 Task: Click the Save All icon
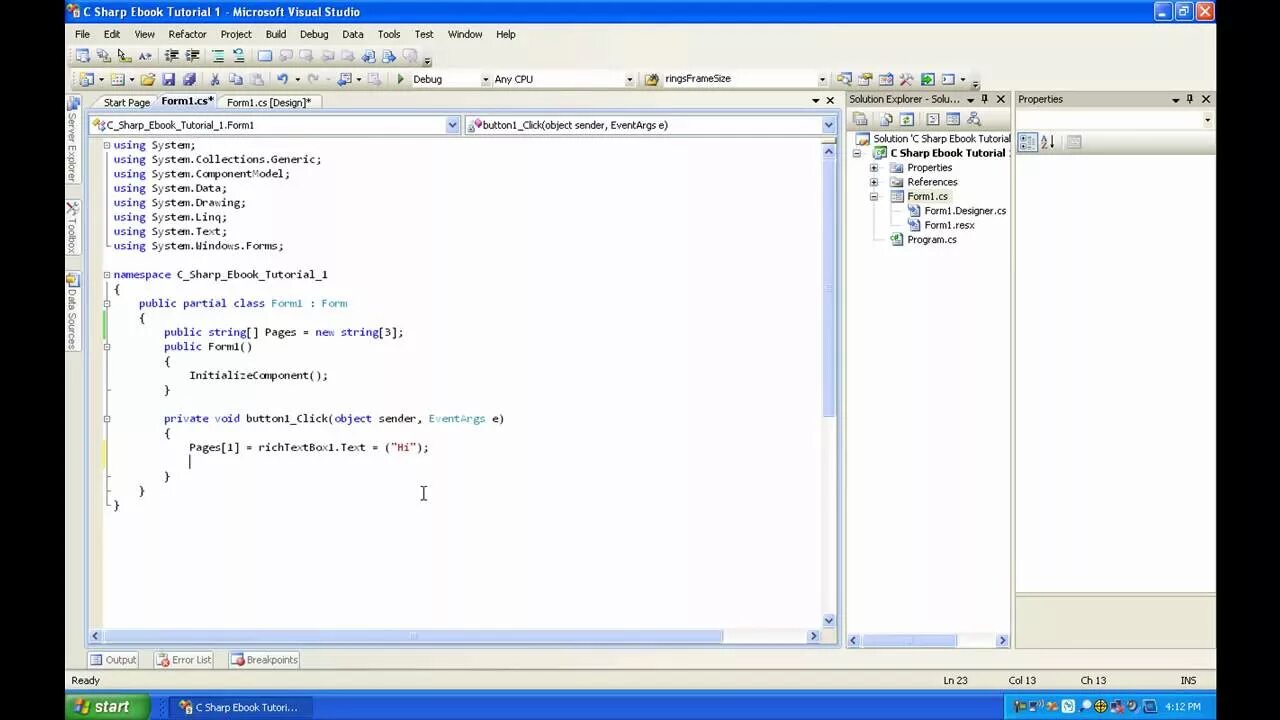pyautogui.click(x=188, y=79)
